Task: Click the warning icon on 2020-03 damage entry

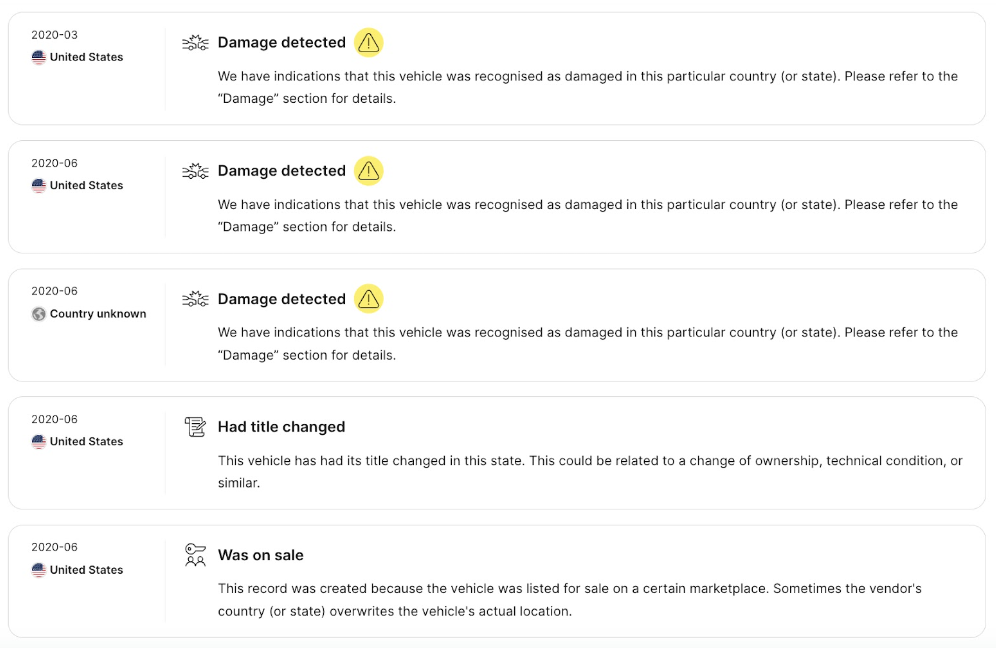Action: tap(368, 43)
